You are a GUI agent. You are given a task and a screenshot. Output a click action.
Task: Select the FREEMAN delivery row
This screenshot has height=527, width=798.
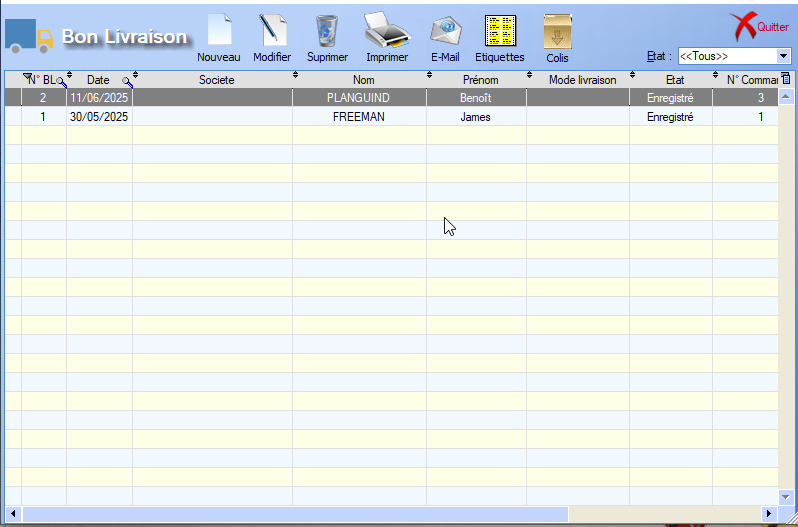(x=358, y=117)
